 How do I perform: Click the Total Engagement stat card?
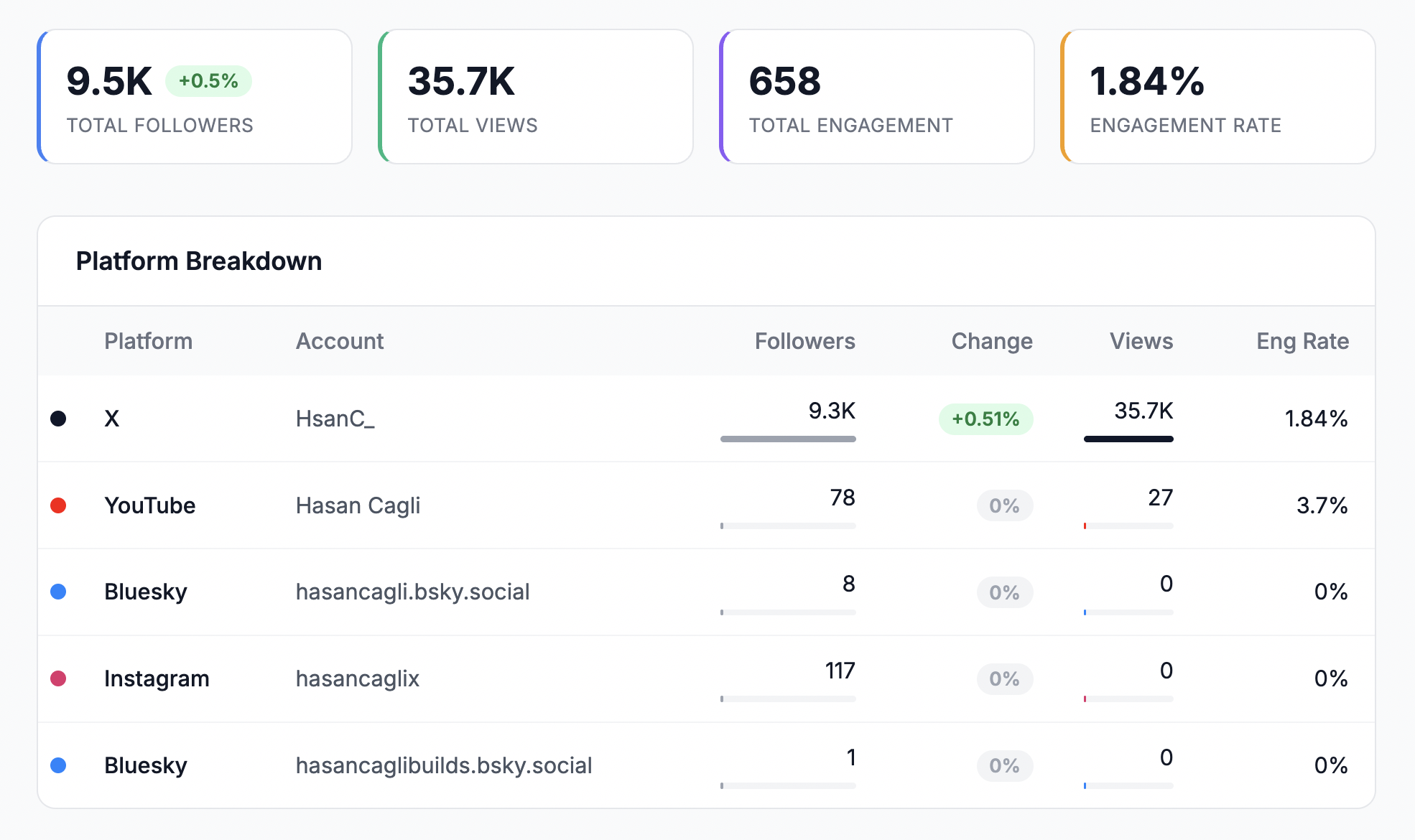pos(876,96)
